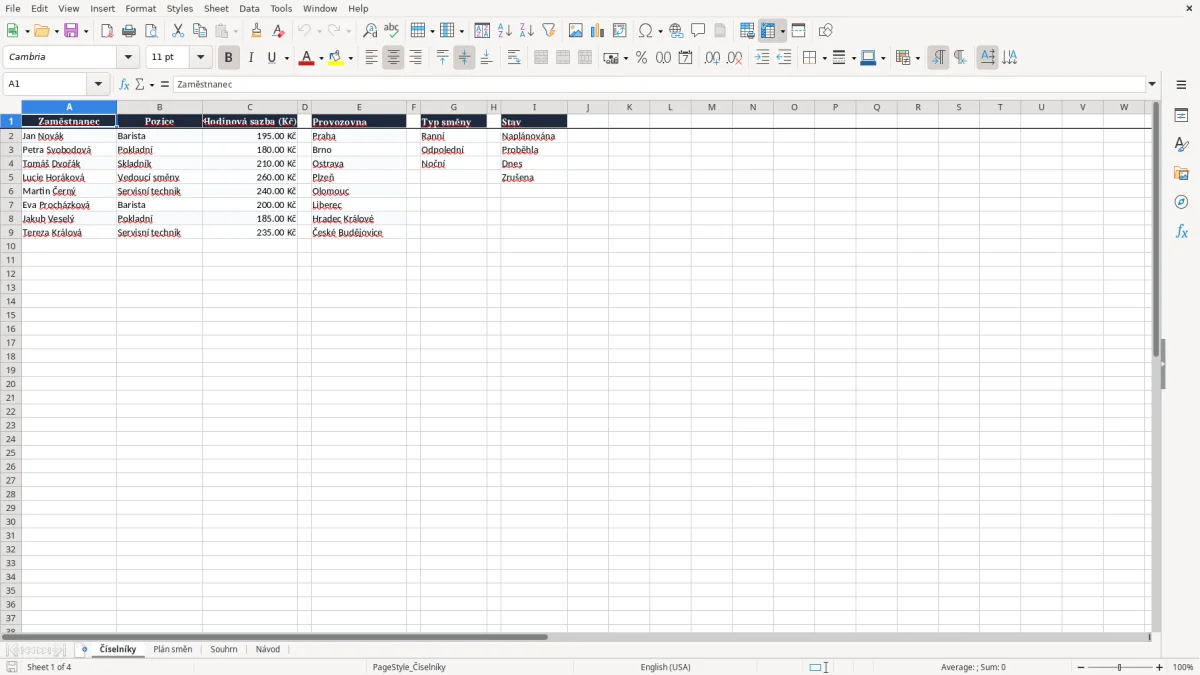Add decimal place icon
Screen dimensions: 1200x675
(712, 58)
